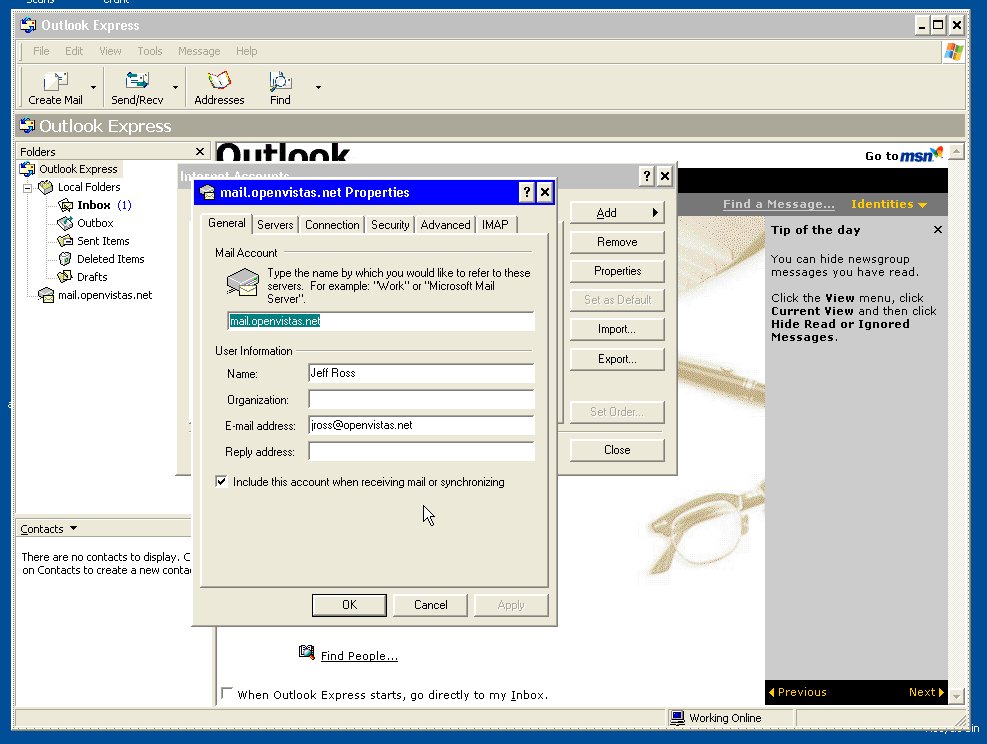Select the Sent Items folder icon
The image size is (987, 744).
coord(65,241)
